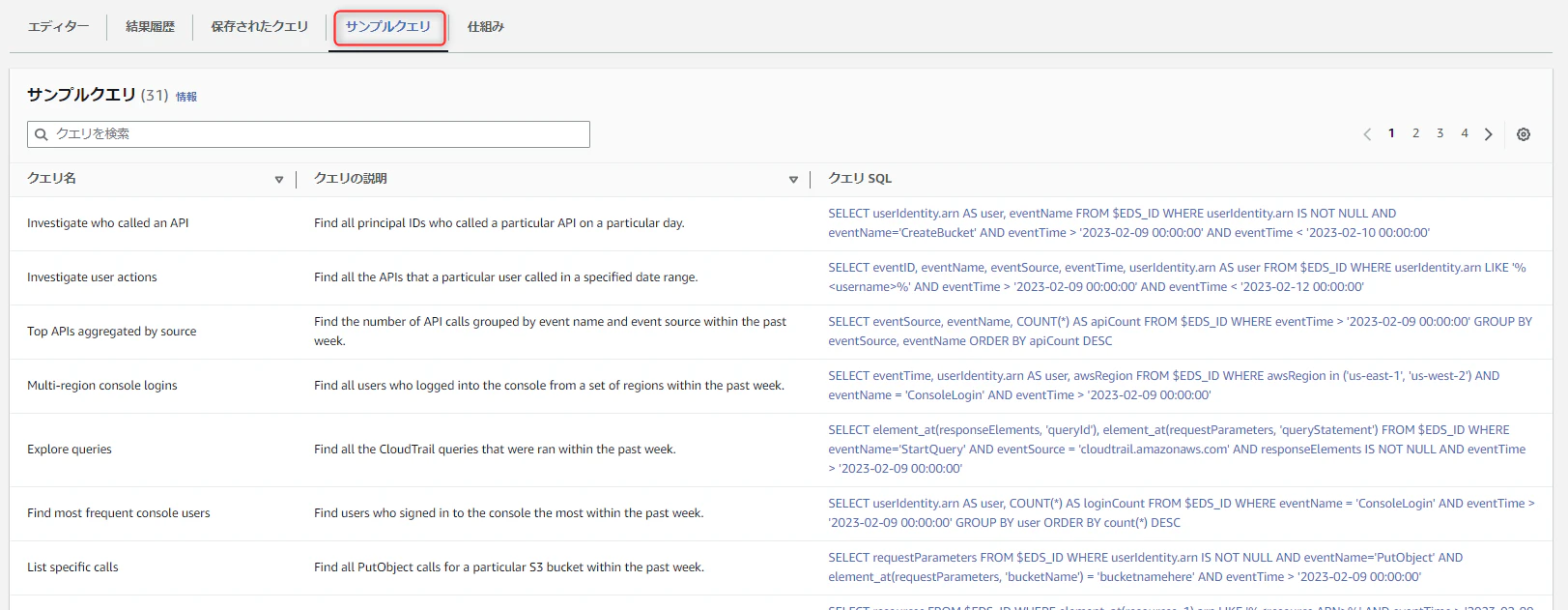Sort by クエリの説明 column arrow
Screen dimensions: 1568x610
click(x=793, y=180)
